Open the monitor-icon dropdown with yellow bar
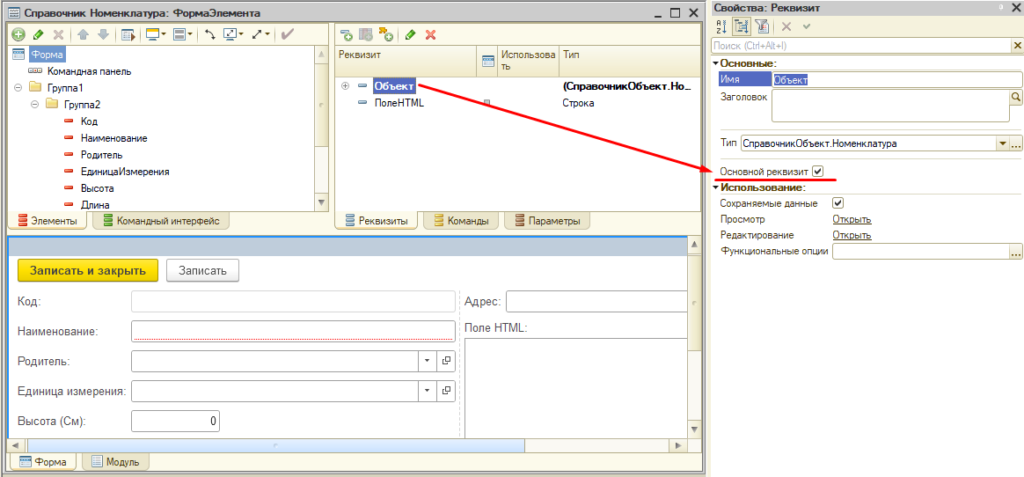The height and width of the screenshot is (477, 1024). 155,35
